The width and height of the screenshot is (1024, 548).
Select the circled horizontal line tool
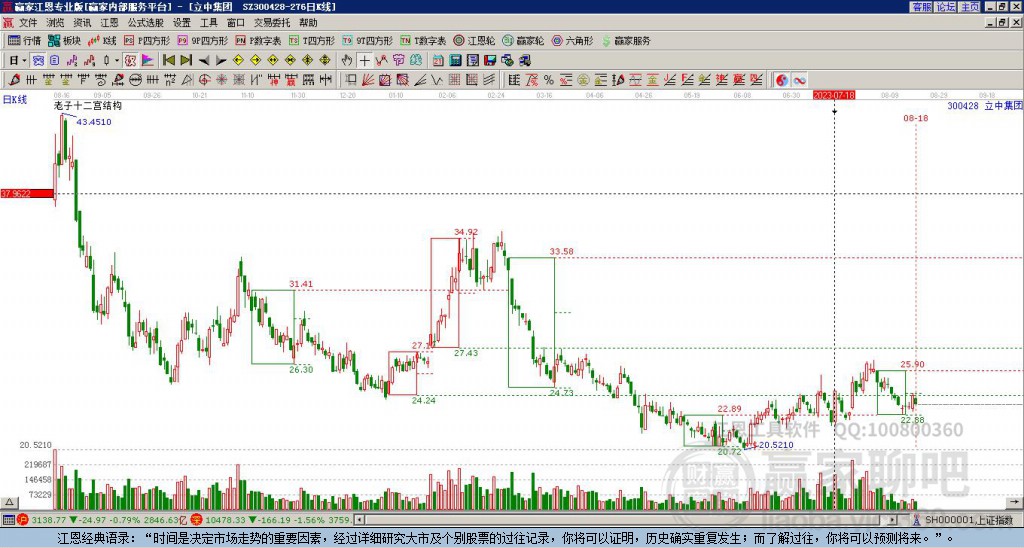(135, 80)
